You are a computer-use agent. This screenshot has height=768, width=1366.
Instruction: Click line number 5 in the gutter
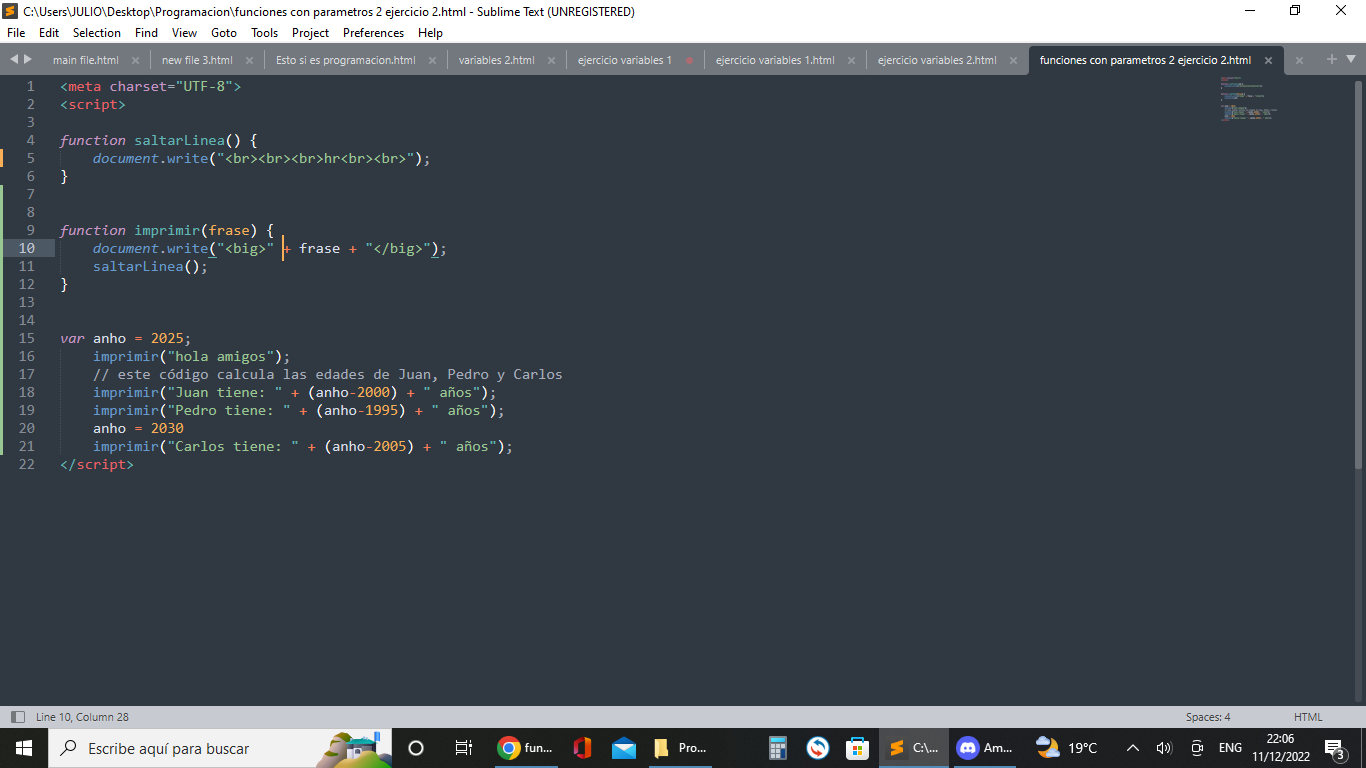(x=30, y=158)
